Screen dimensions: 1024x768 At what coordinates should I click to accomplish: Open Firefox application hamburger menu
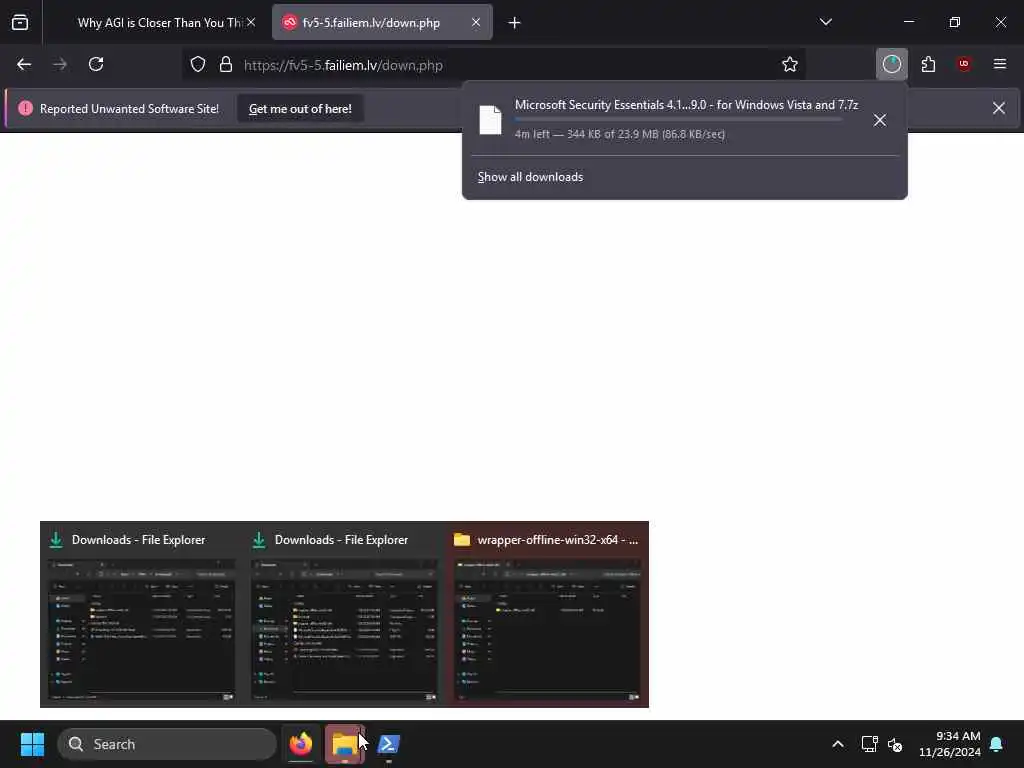tap(1000, 65)
